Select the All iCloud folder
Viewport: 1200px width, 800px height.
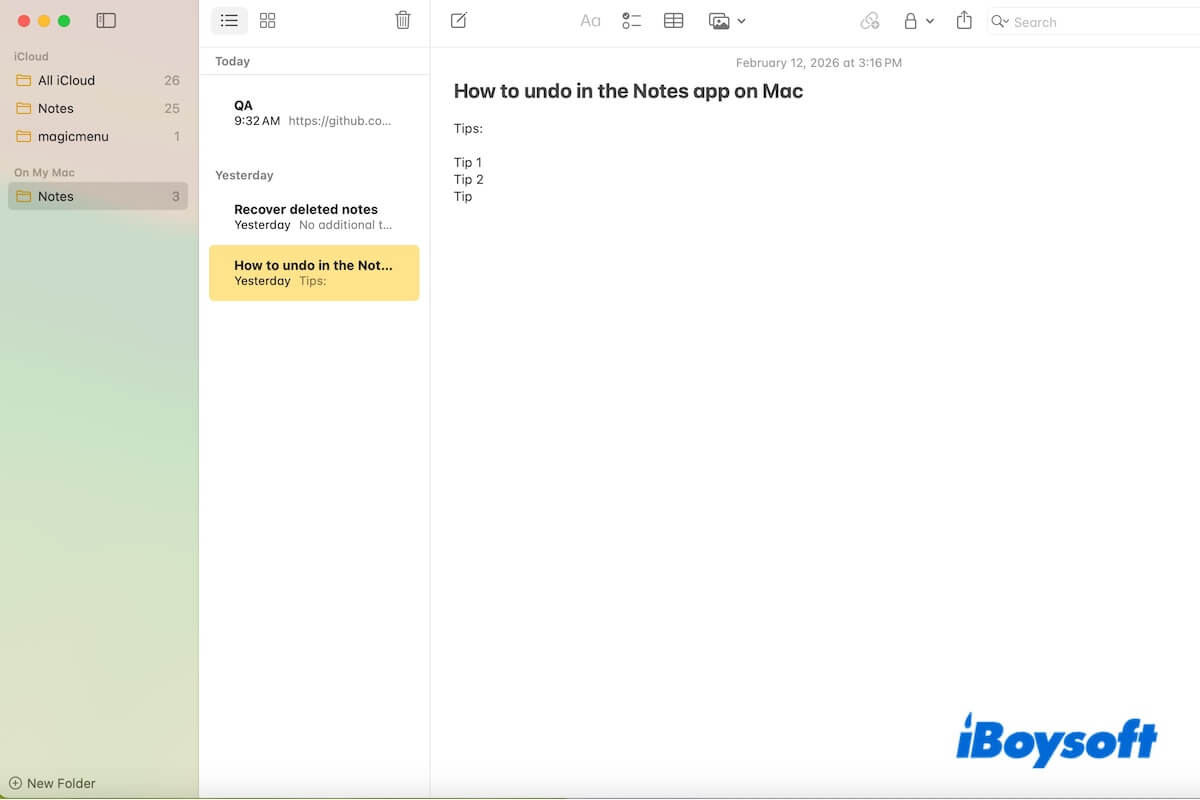pyautogui.click(x=67, y=80)
